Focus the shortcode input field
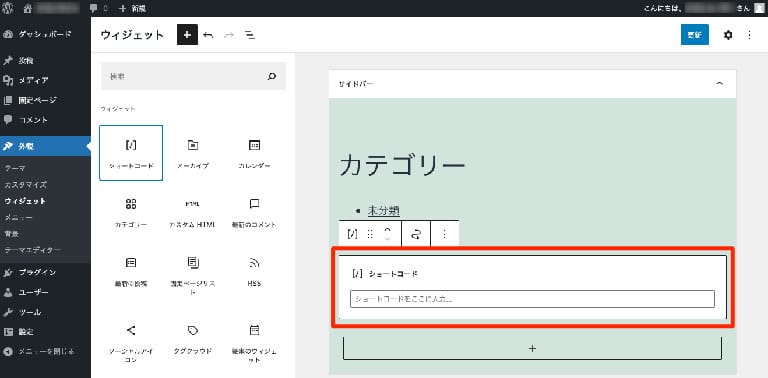The height and width of the screenshot is (378, 768). pyautogui.click(x=532, y=299)
